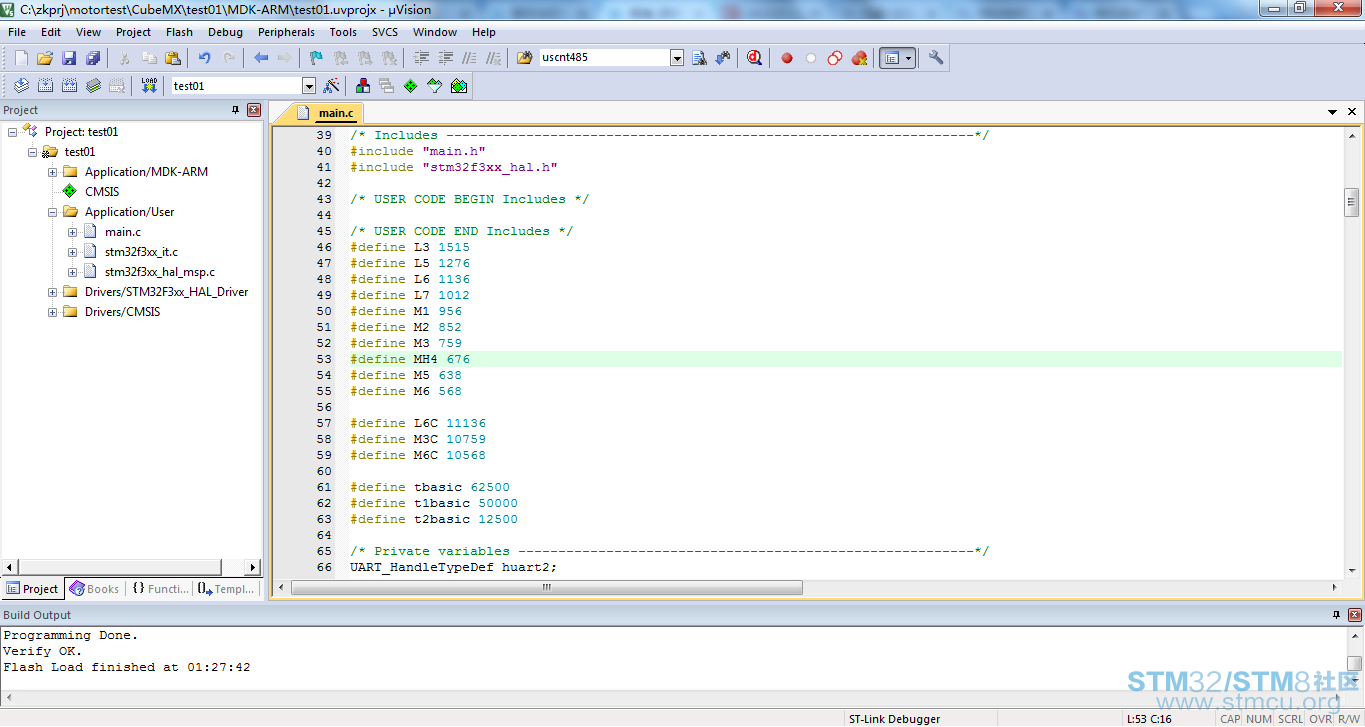The width and height of the screenshot is (1365, 727).
Task: Toggle a bookmark with the flag icon
Action: (316, 58)
